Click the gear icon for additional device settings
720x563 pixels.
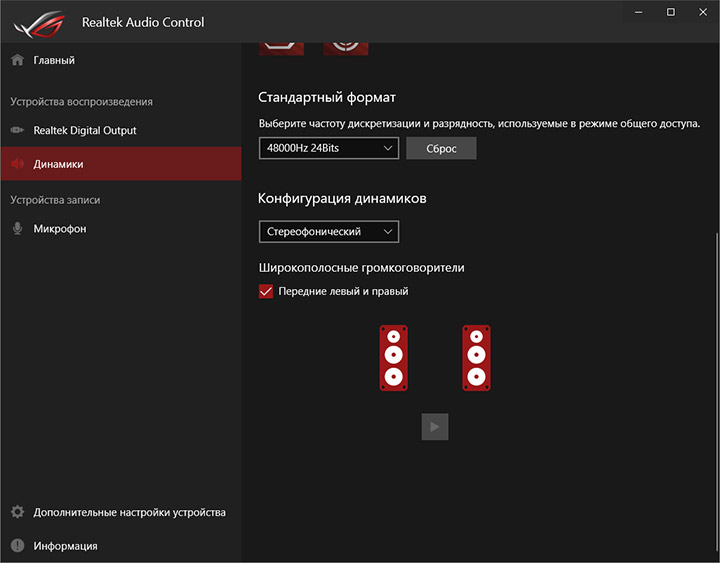pyautogui.click(x=17, y=512)
